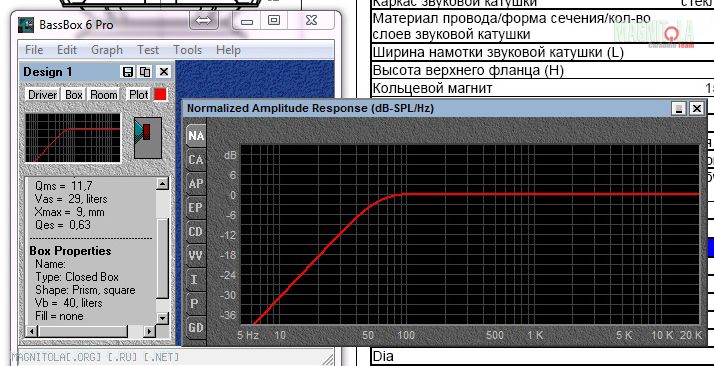Switch to the AP graph tab
This screenshot has height=366, width=714.
tap(196, 184)
